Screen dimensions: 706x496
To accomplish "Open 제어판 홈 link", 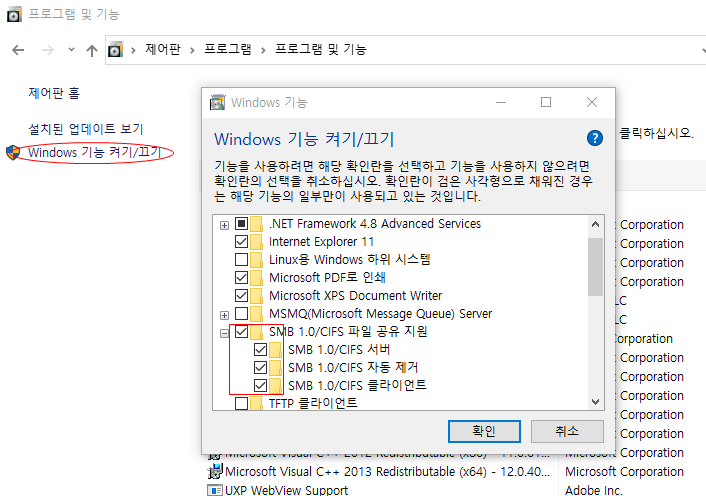I will [x=54, y=93].
